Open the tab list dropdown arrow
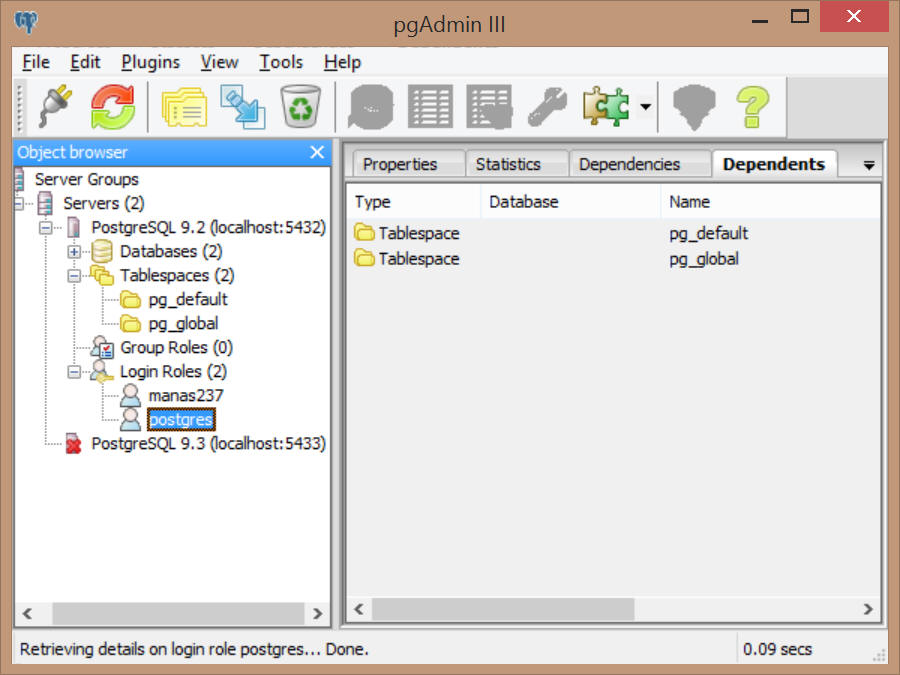The height and width of the screenshot is (675, 900). pos(869,165)
